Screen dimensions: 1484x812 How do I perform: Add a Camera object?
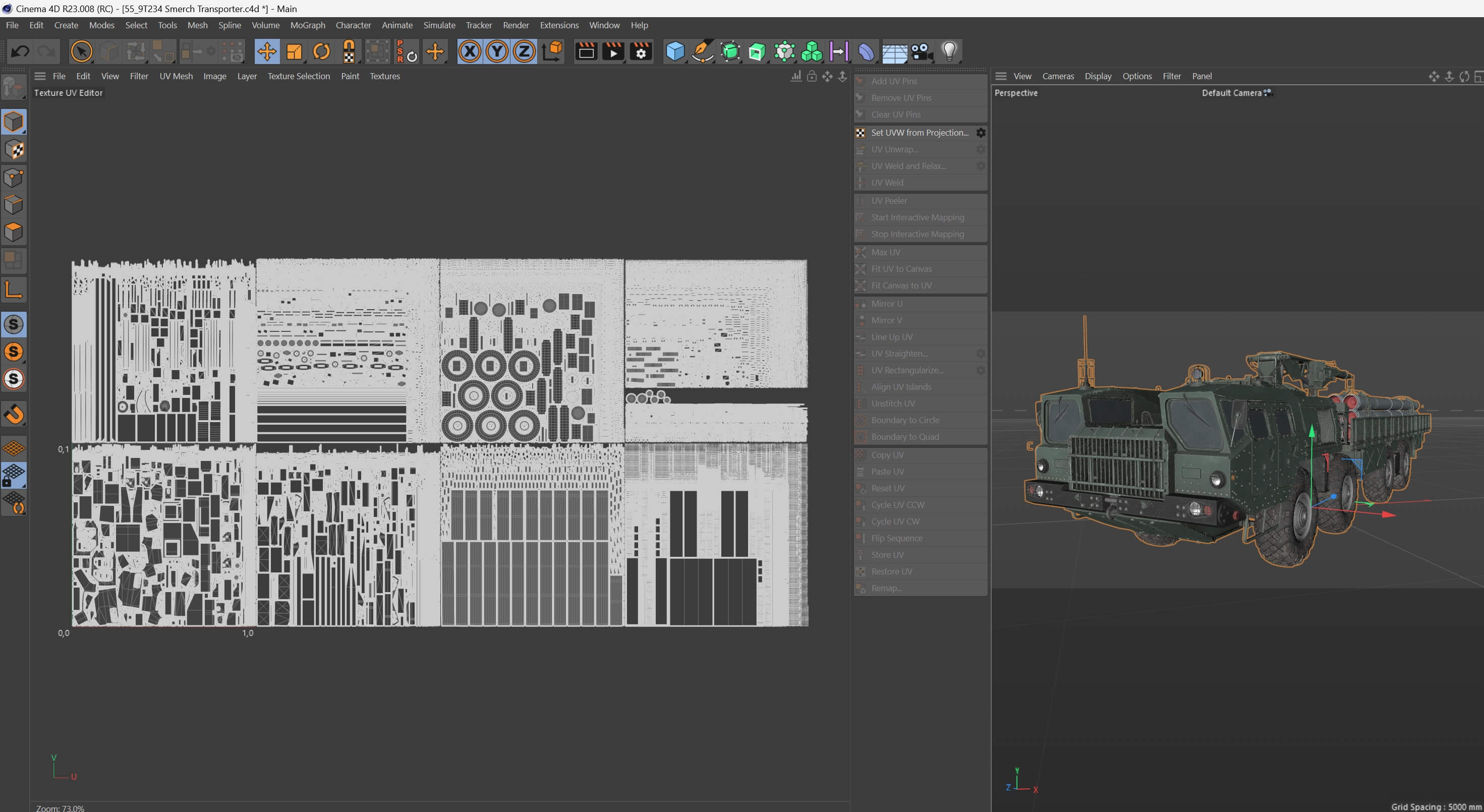pyautogui.click(x=921, y=52)
